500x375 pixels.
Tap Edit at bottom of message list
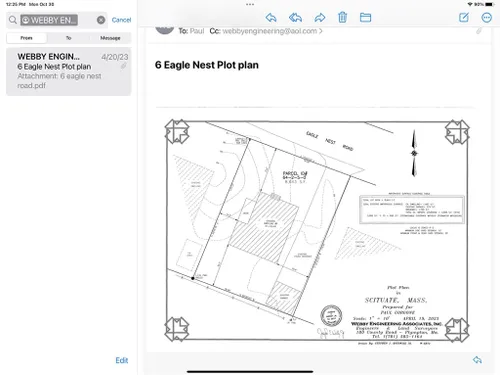(122, 360)
